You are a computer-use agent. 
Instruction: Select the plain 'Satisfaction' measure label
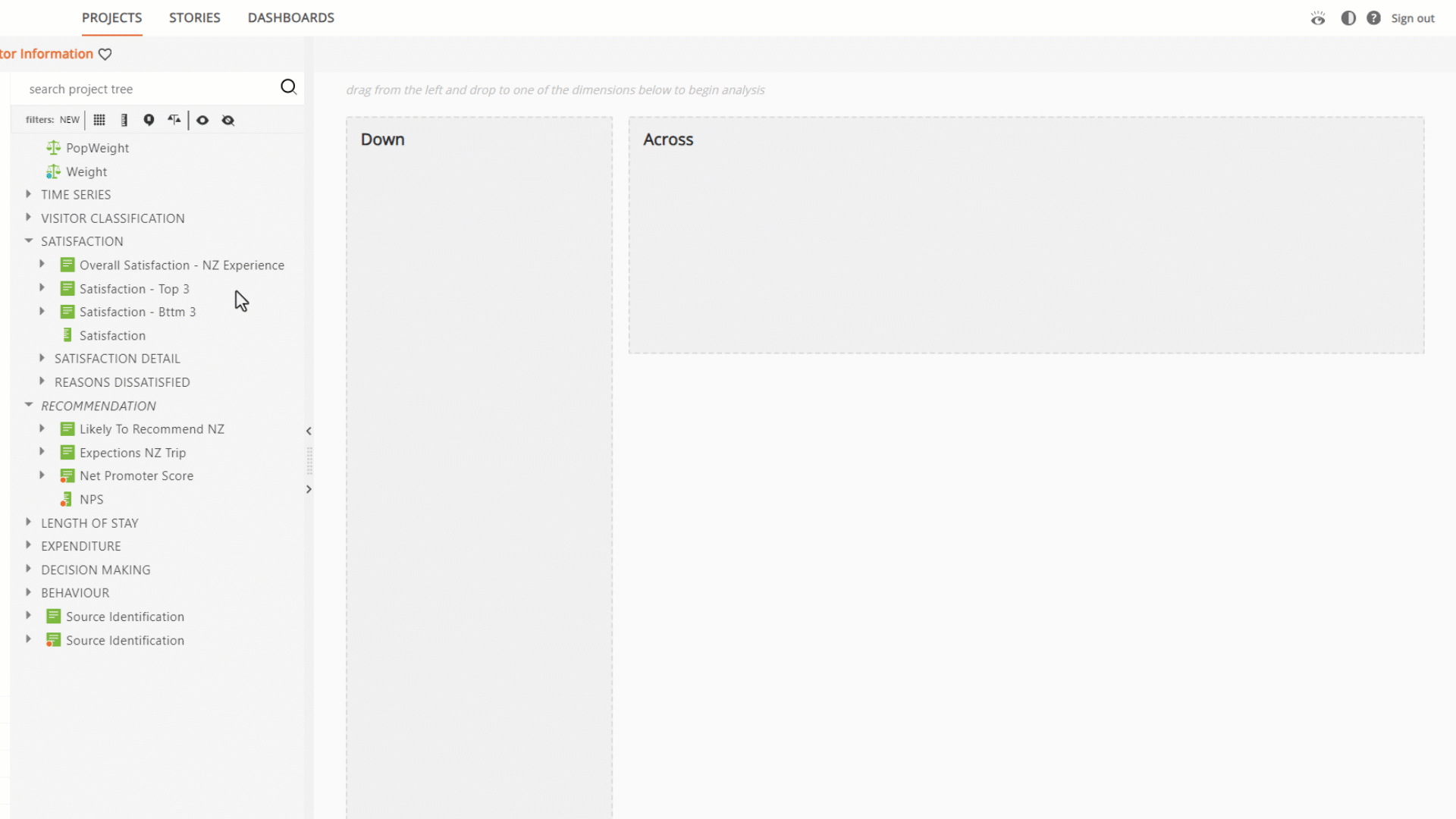[x=112, y=335]
